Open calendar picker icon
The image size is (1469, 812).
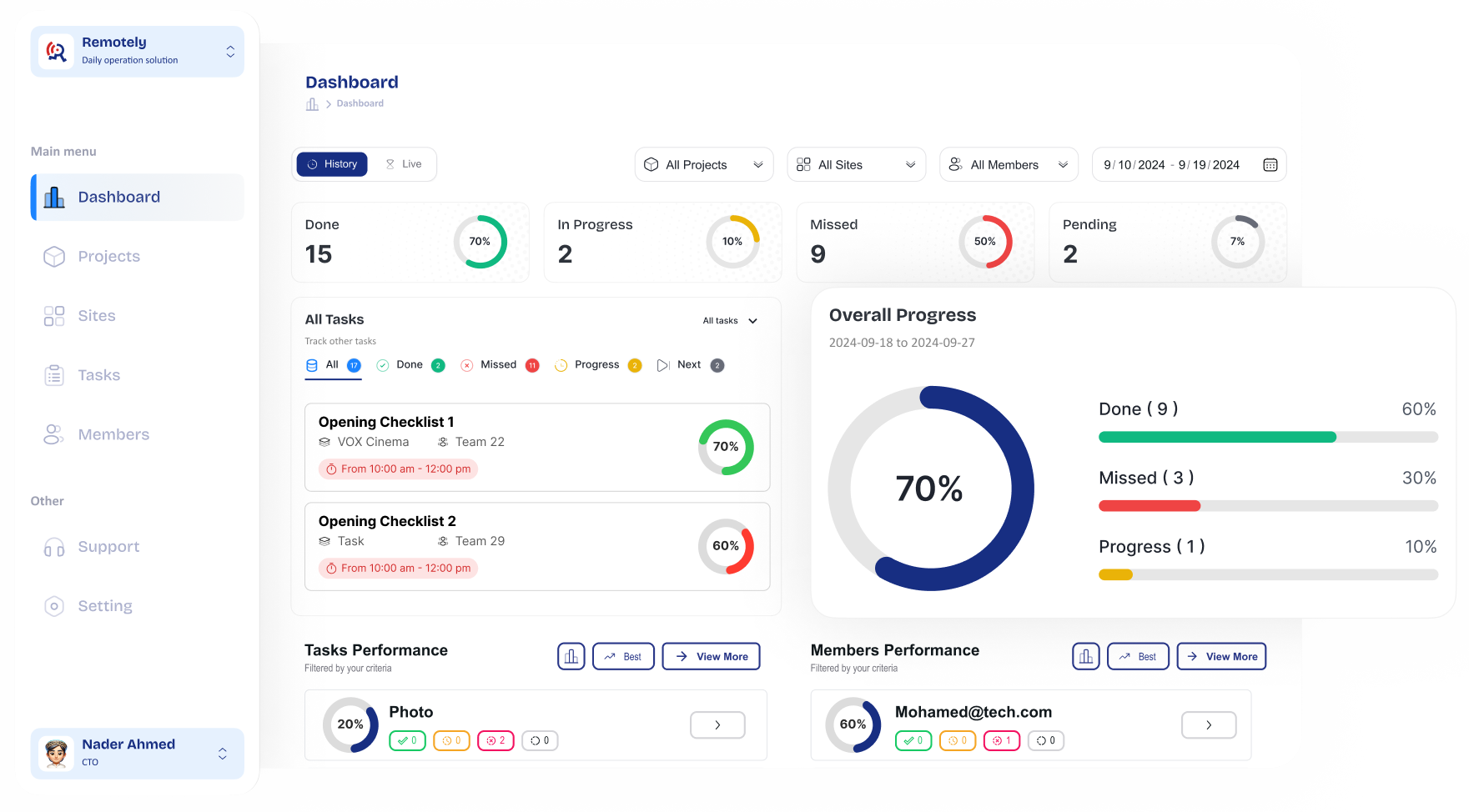click(1270, 165)
